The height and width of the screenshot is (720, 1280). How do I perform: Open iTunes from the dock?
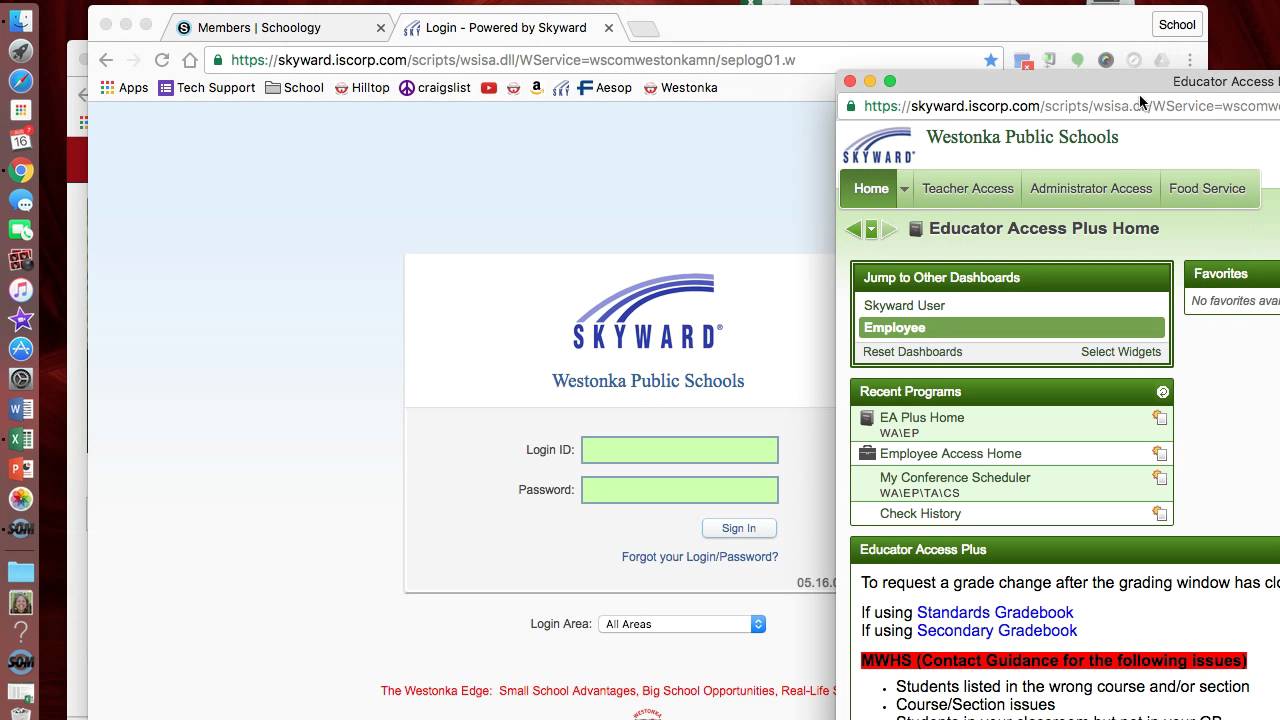21,290
